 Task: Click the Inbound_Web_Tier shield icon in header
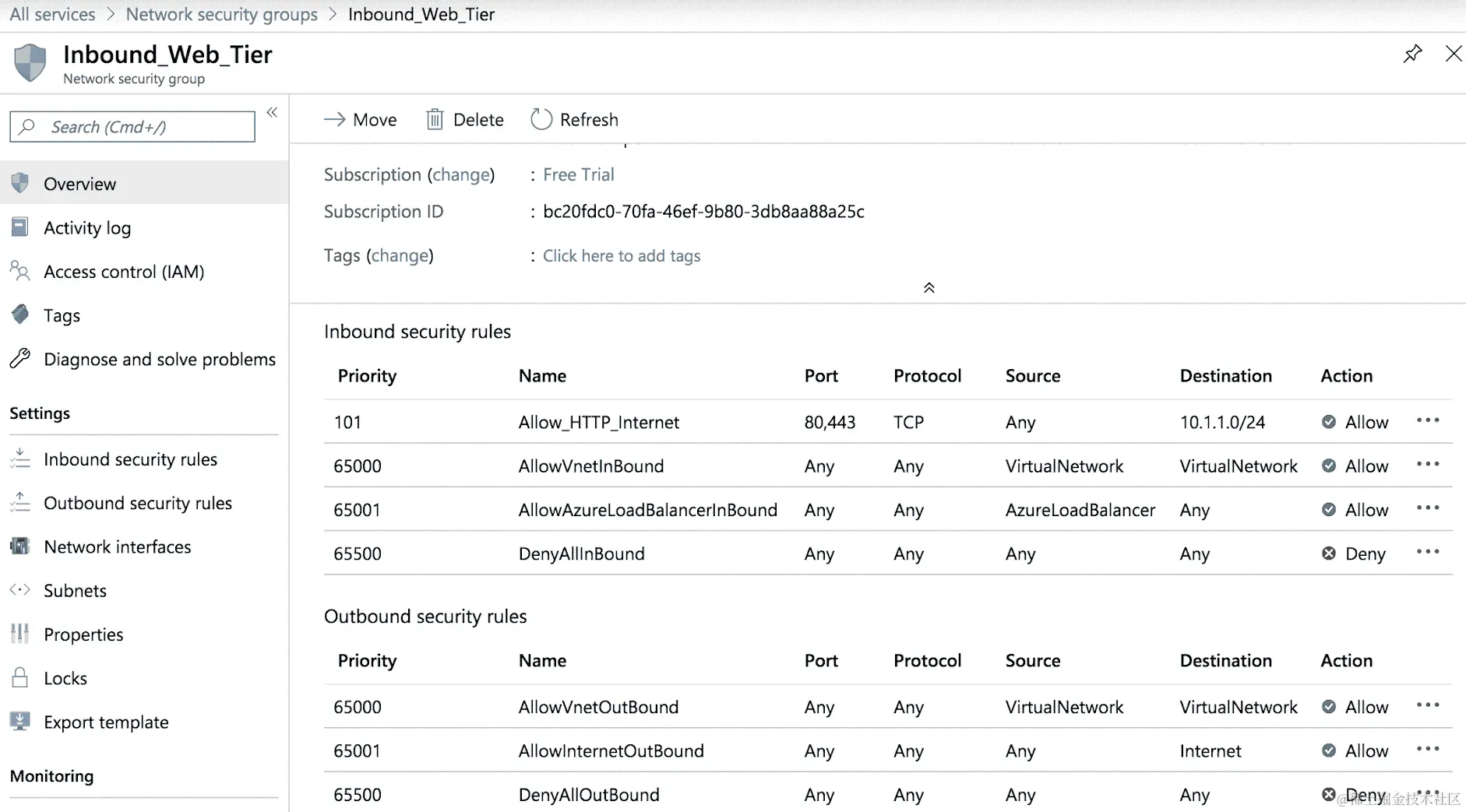[30, 63]
